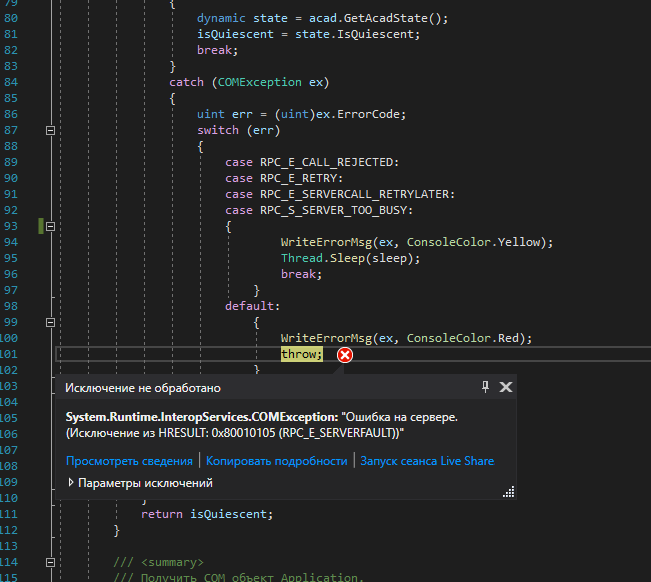Click Thread.Sleep(sleep) call
The height and width of the screenshot is (582, 651).
tap(350, 258)
